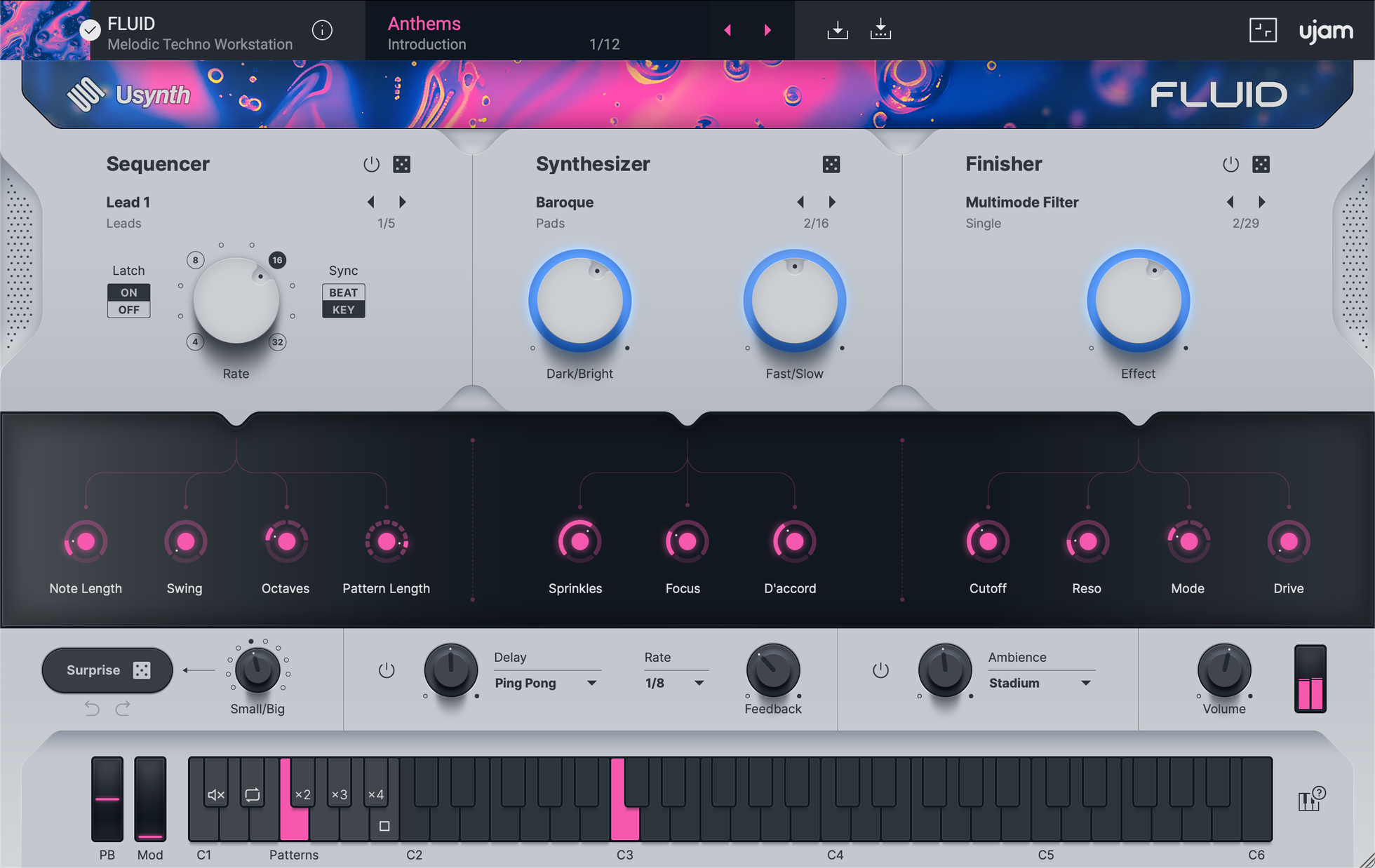Viewport: 1375px width, 868px height.
Task: Switch Sync mode from BEAT to KEY
Action: (x=343, y=310)
